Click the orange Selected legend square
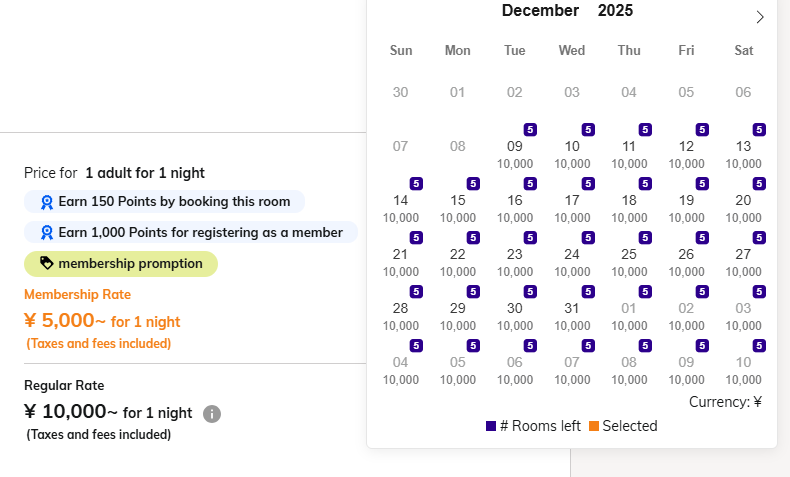790x477 pixels. 594,426
